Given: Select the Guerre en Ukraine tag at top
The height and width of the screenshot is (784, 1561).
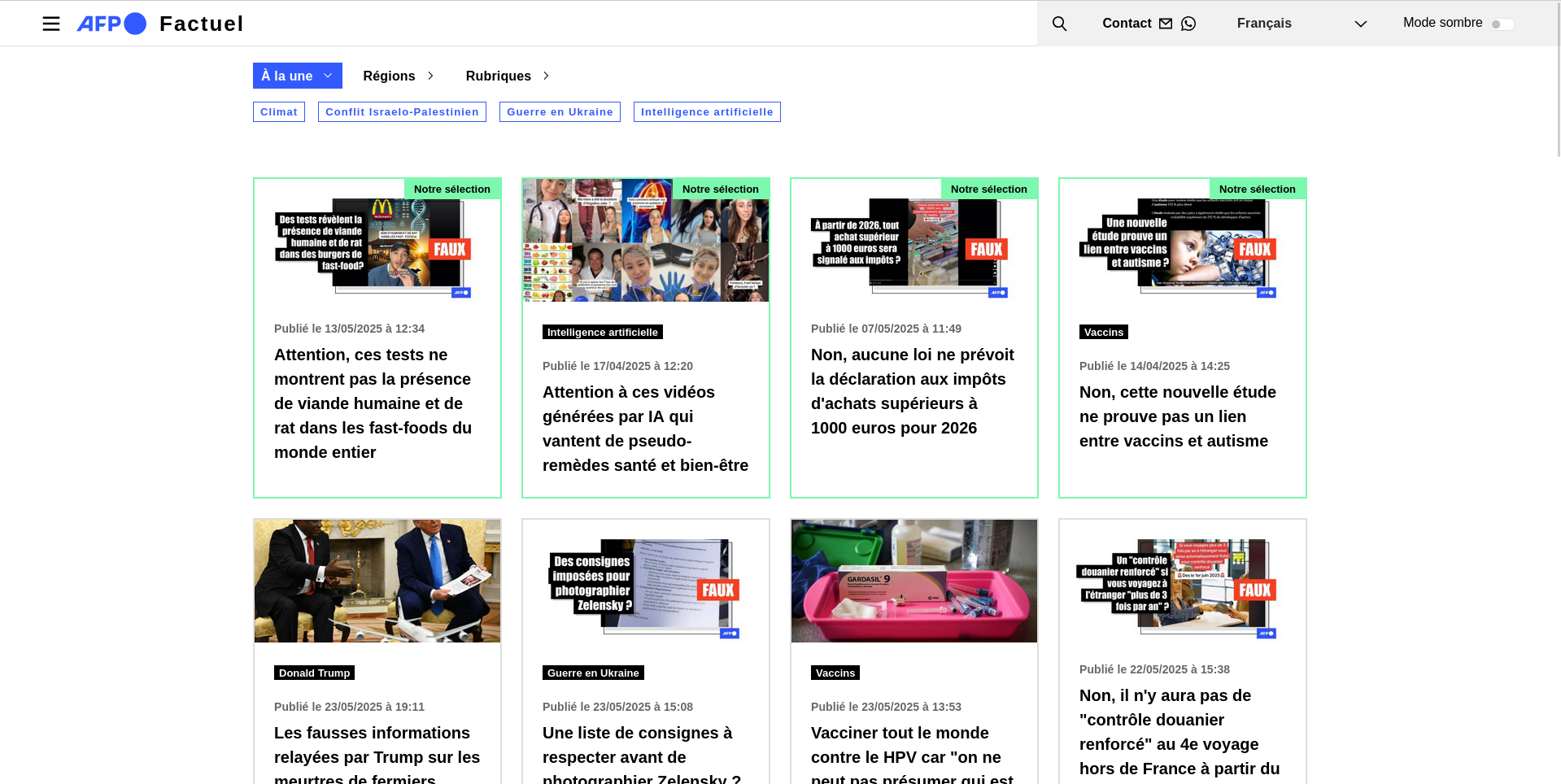Looking at the screenshot, I should [x=560, y=112].
